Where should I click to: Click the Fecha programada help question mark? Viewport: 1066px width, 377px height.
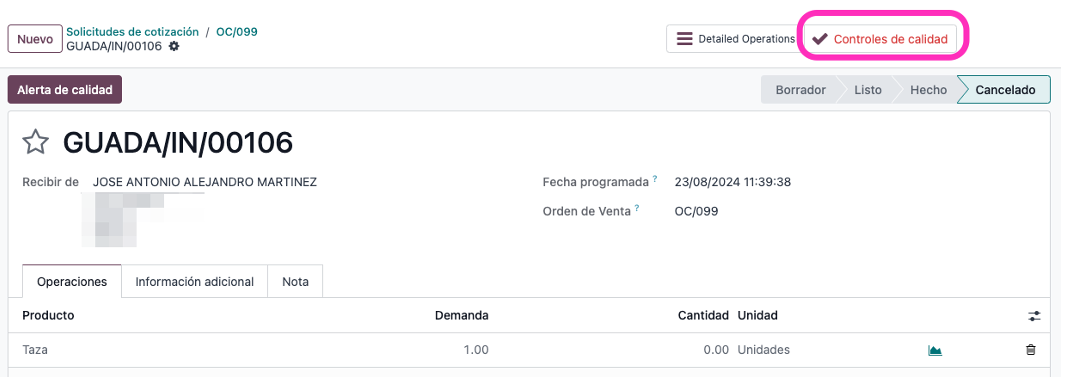click(655, 179)
